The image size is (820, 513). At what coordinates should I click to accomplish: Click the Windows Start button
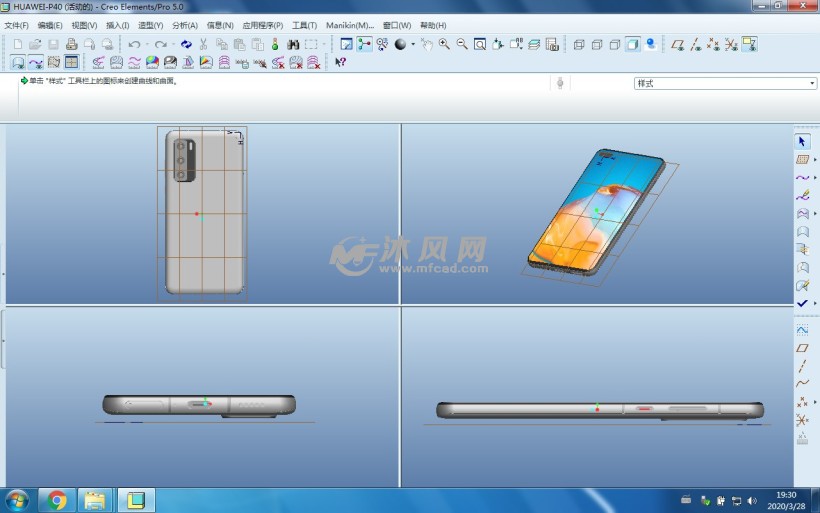click(x=17, y=501)
